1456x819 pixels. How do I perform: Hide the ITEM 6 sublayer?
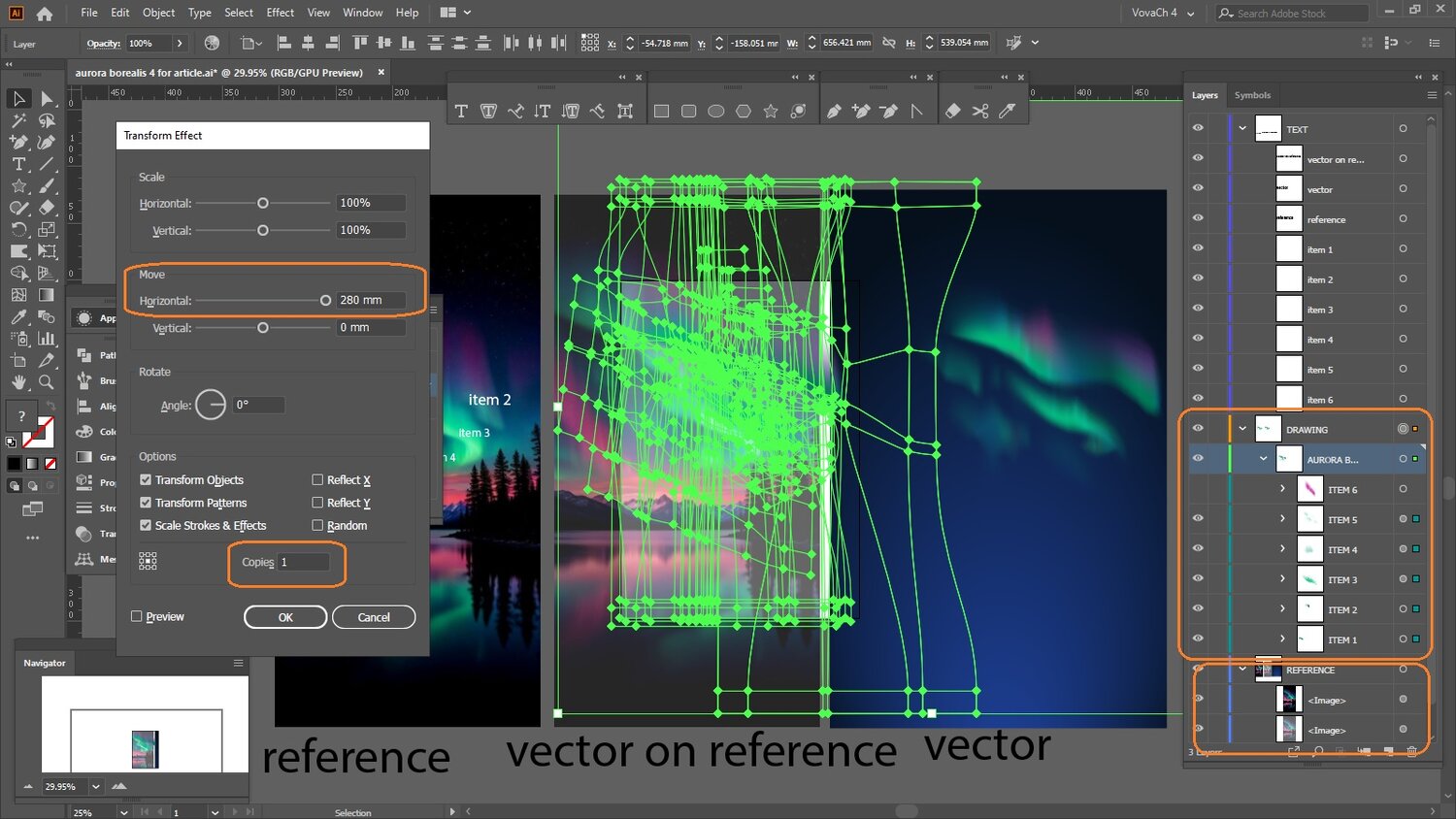[1198, 489]
